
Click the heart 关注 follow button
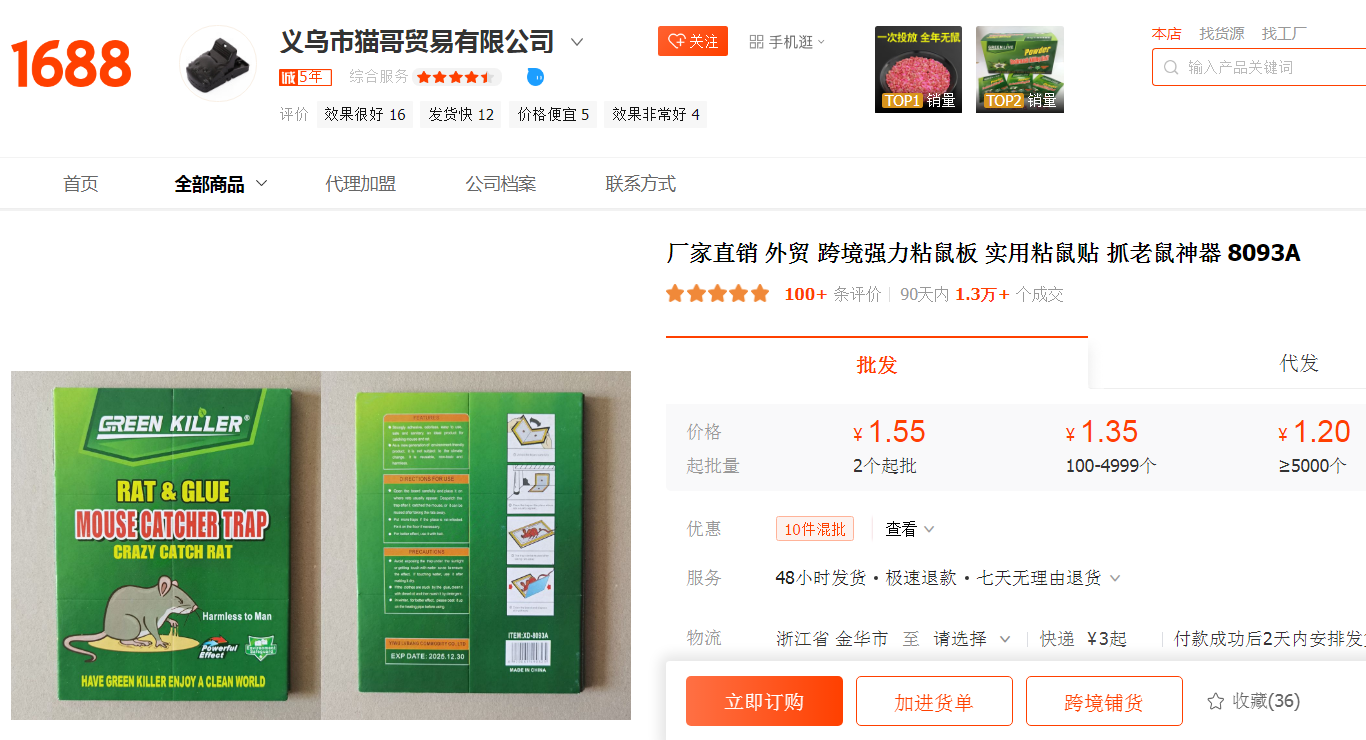click(x=692, y=41)
